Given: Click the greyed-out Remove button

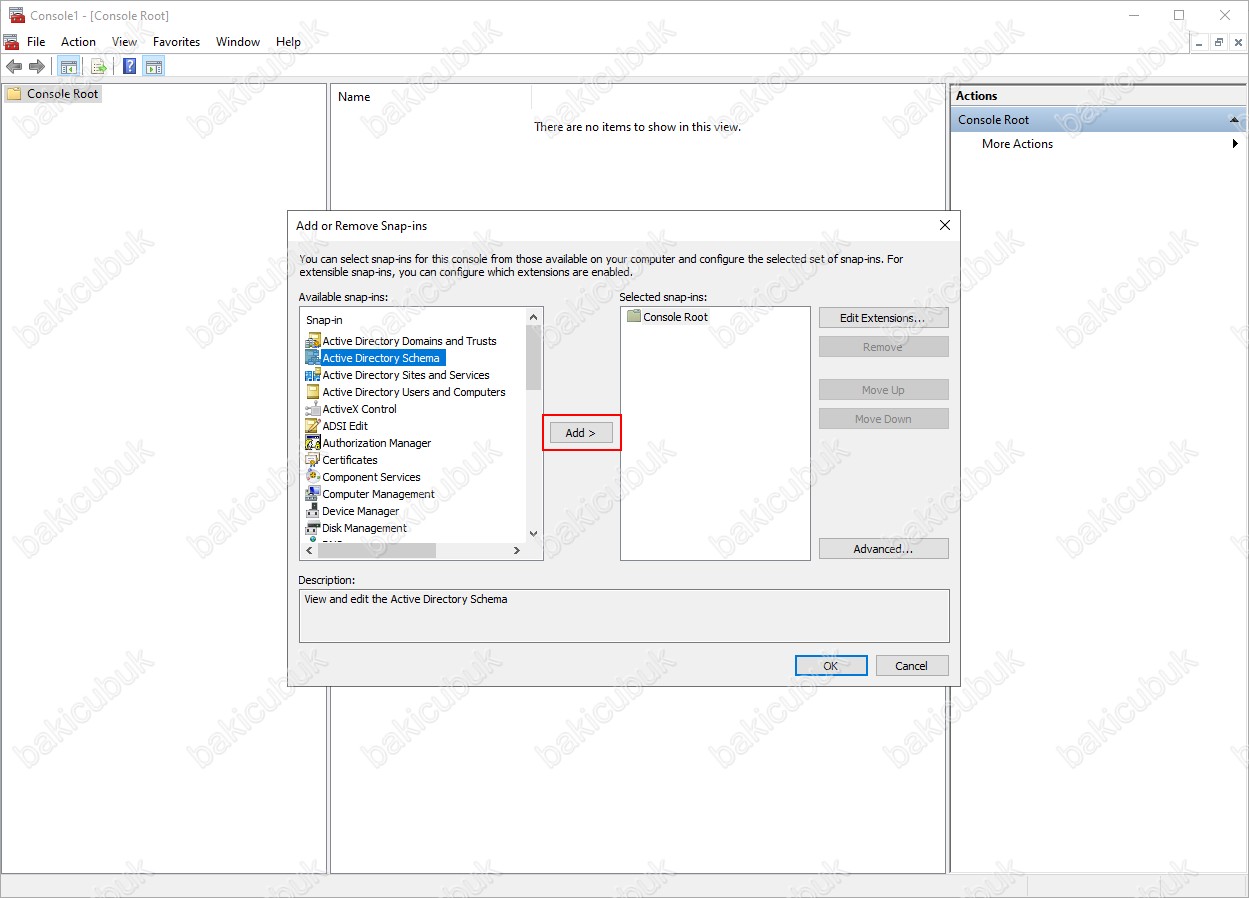Looking at the screenshot, I should pos(883,347).
